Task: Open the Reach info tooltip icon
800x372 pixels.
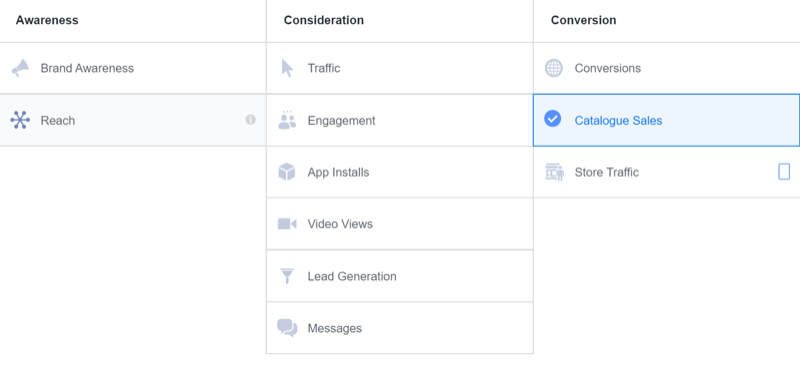Action: click(251, 120)
